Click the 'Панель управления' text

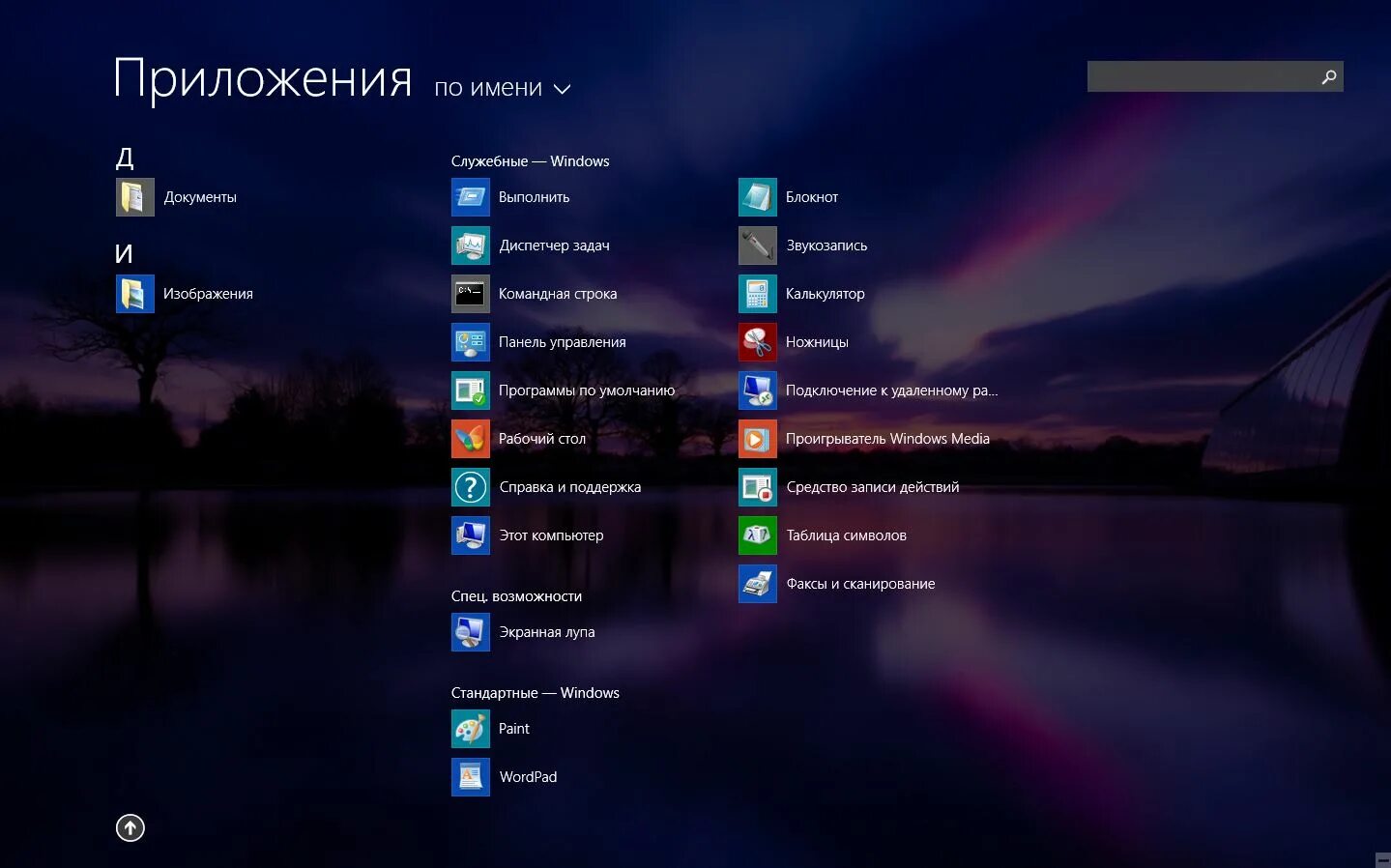coord(563,342)
